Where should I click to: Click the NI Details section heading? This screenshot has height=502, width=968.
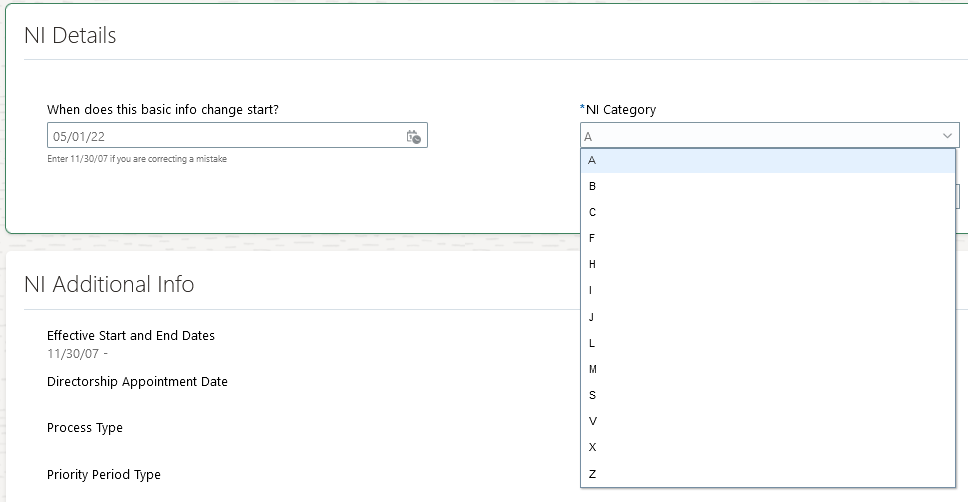pos(70,36)
